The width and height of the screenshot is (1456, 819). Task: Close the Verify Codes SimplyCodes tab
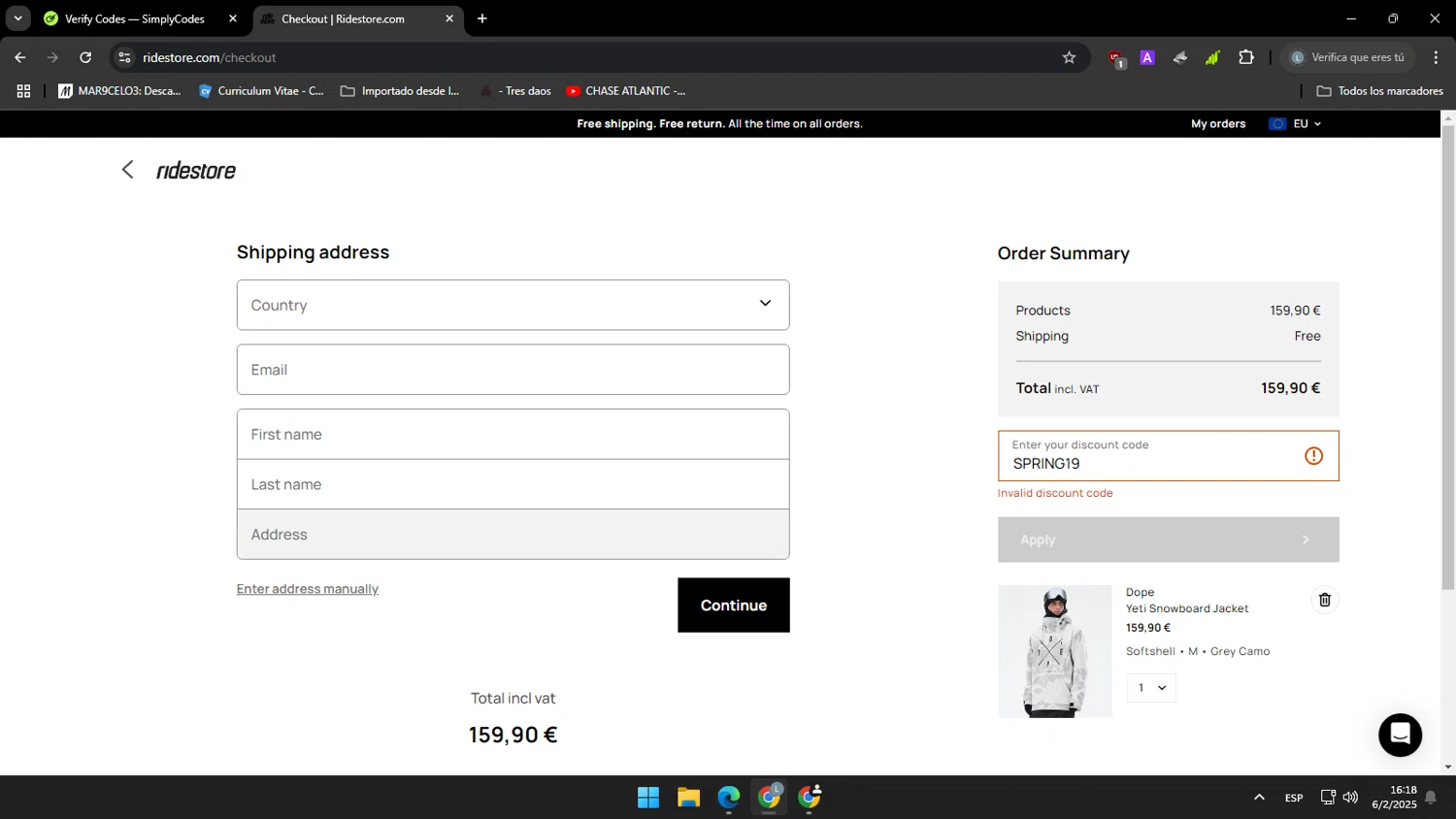(233, 18)
